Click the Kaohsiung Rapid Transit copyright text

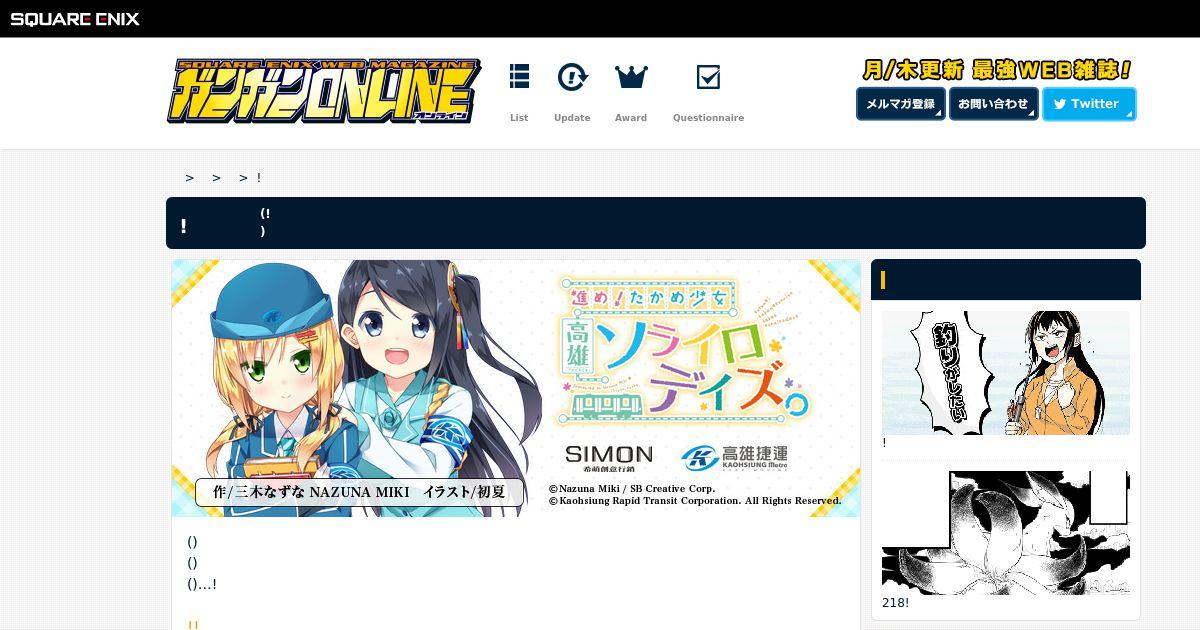pos(695,501)
